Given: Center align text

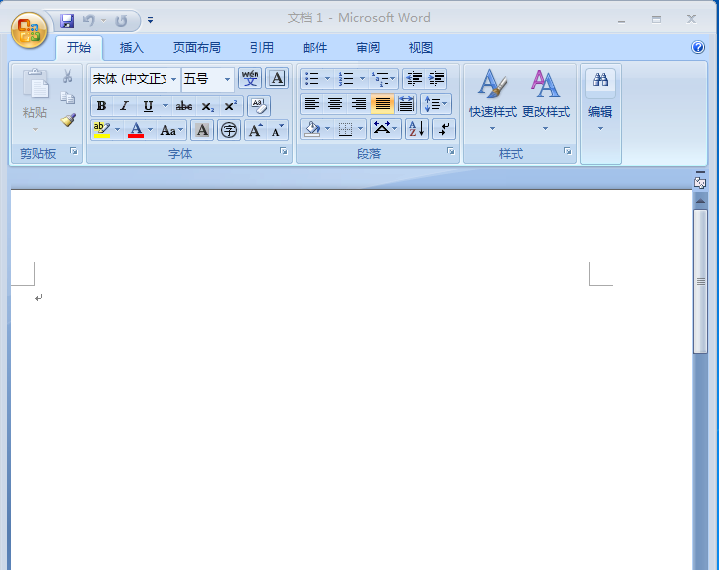Looking at the screenshot, I should point(335,104).
